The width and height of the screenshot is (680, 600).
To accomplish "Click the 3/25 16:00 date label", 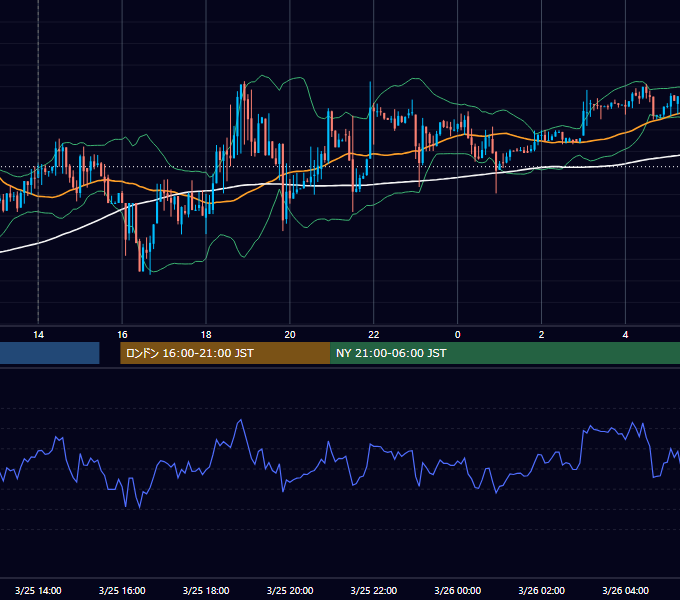I will [x=122, y=590].
